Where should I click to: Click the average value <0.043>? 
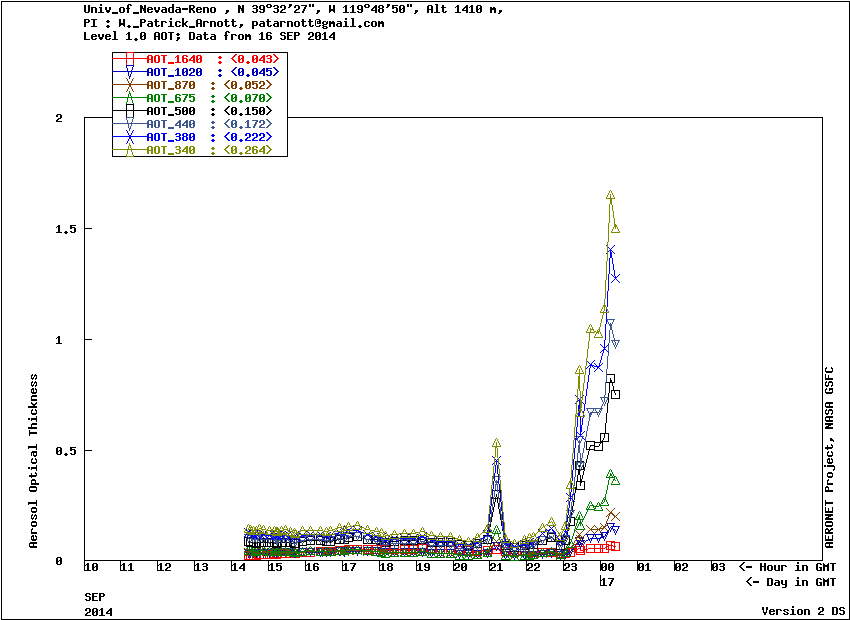pos(255,59)
